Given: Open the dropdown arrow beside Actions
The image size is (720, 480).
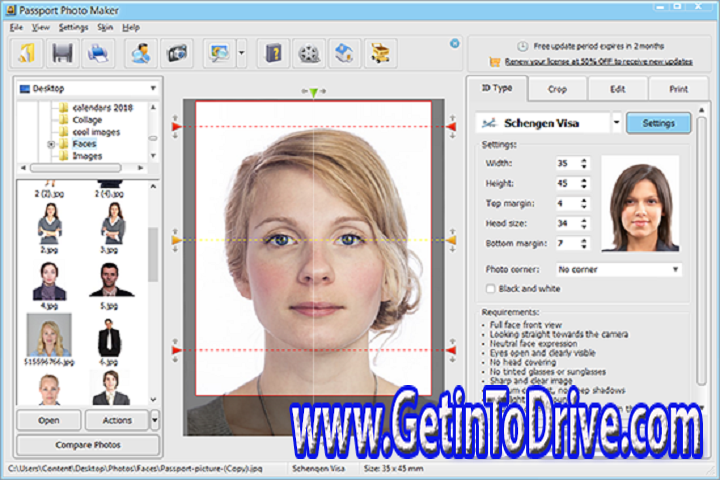Looking at the screenshot, I should click(155, 420).
